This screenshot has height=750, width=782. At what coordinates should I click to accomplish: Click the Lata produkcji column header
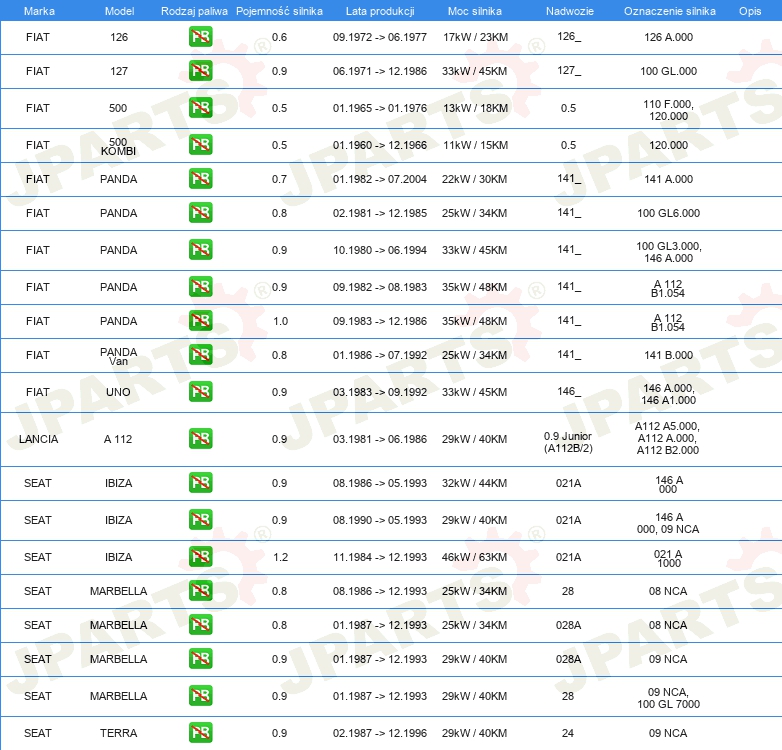(x=380, y=11)
